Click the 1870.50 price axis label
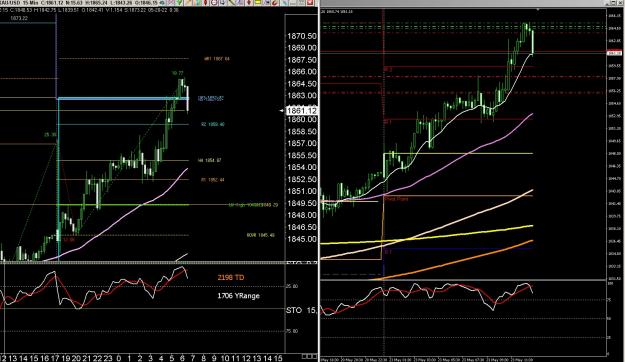625x362 pixels. coord(302,36)
